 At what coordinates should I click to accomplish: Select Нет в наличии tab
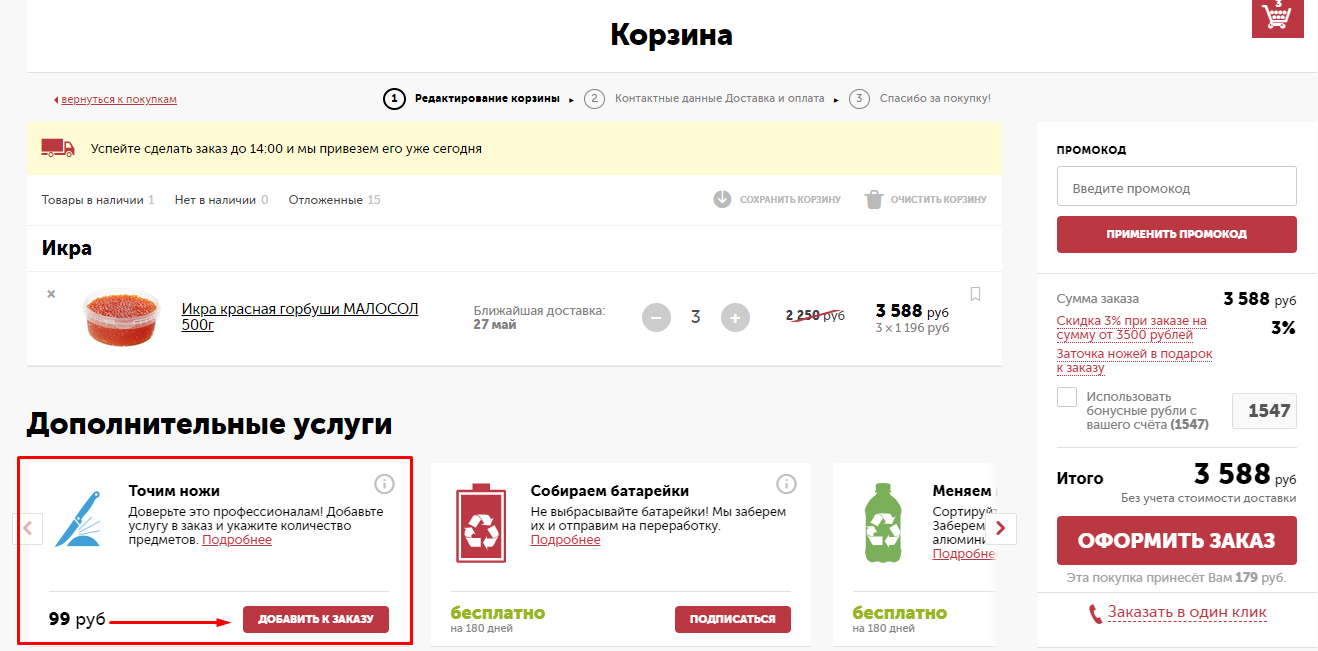pyautogui.click(x=221, y=200)
